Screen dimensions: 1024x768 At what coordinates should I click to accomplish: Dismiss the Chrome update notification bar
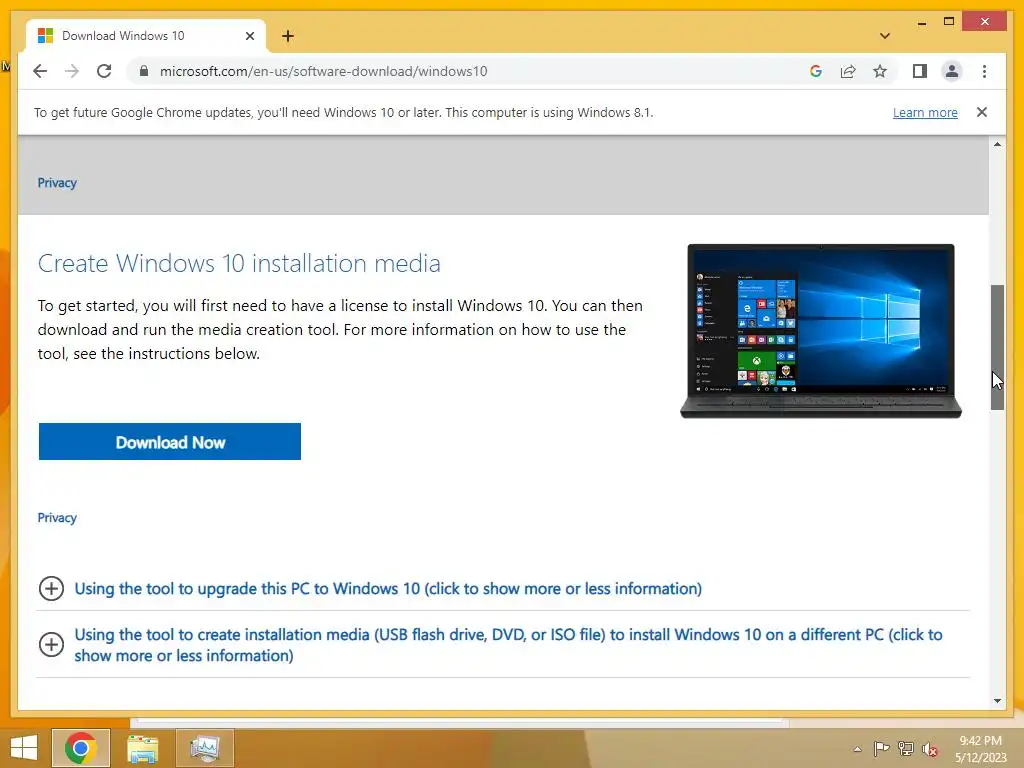(x=982, y=112)
